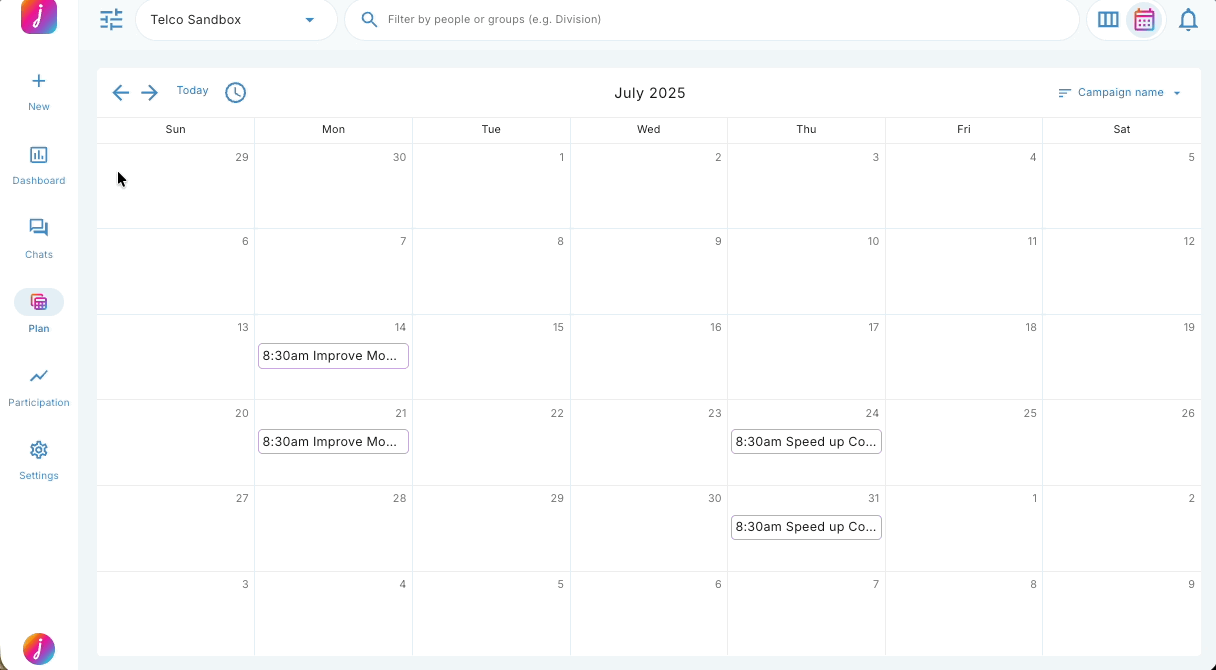1216x670 pixels.
Task: Click the clock icon next to Today
Action: coord(235,92)
